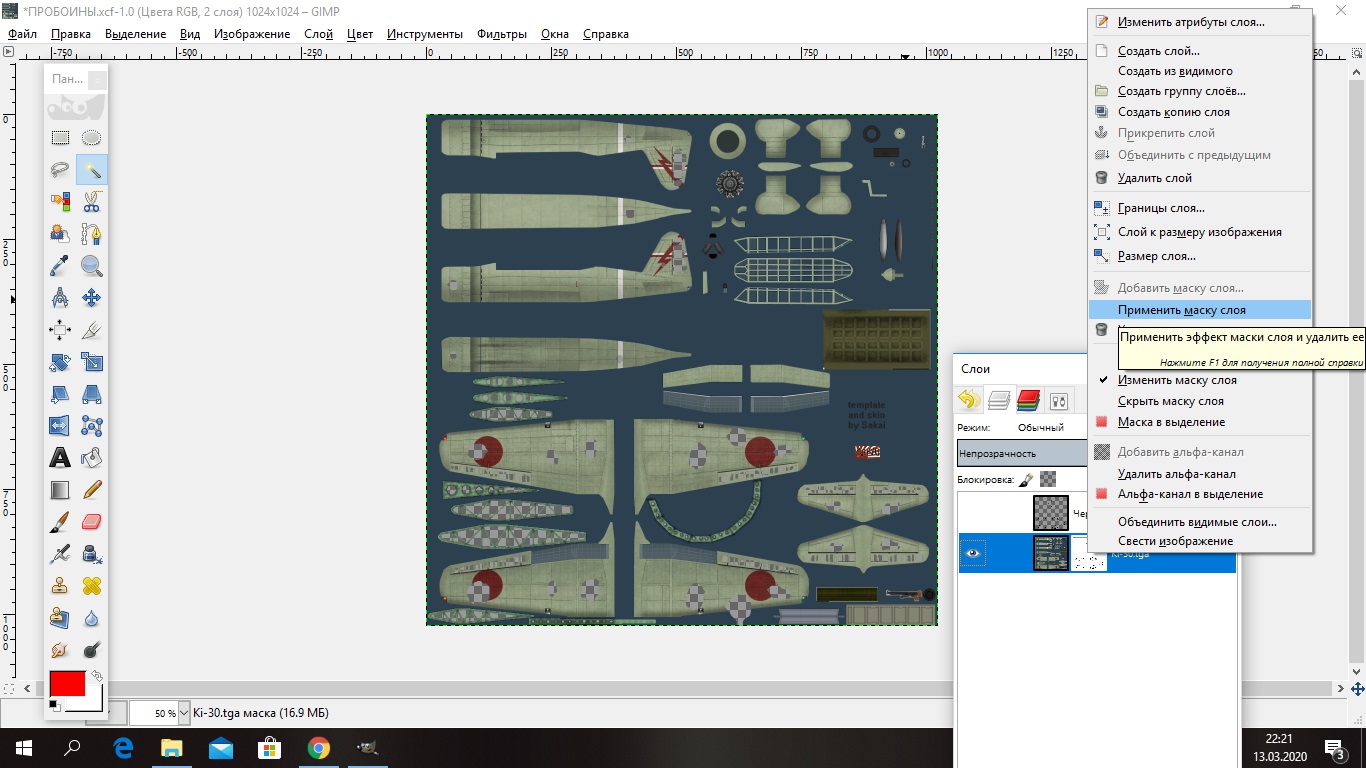Open the layer mode 'Обычный' dropdown
Screen dimensions: 1366x768
tap(1040, 427)
